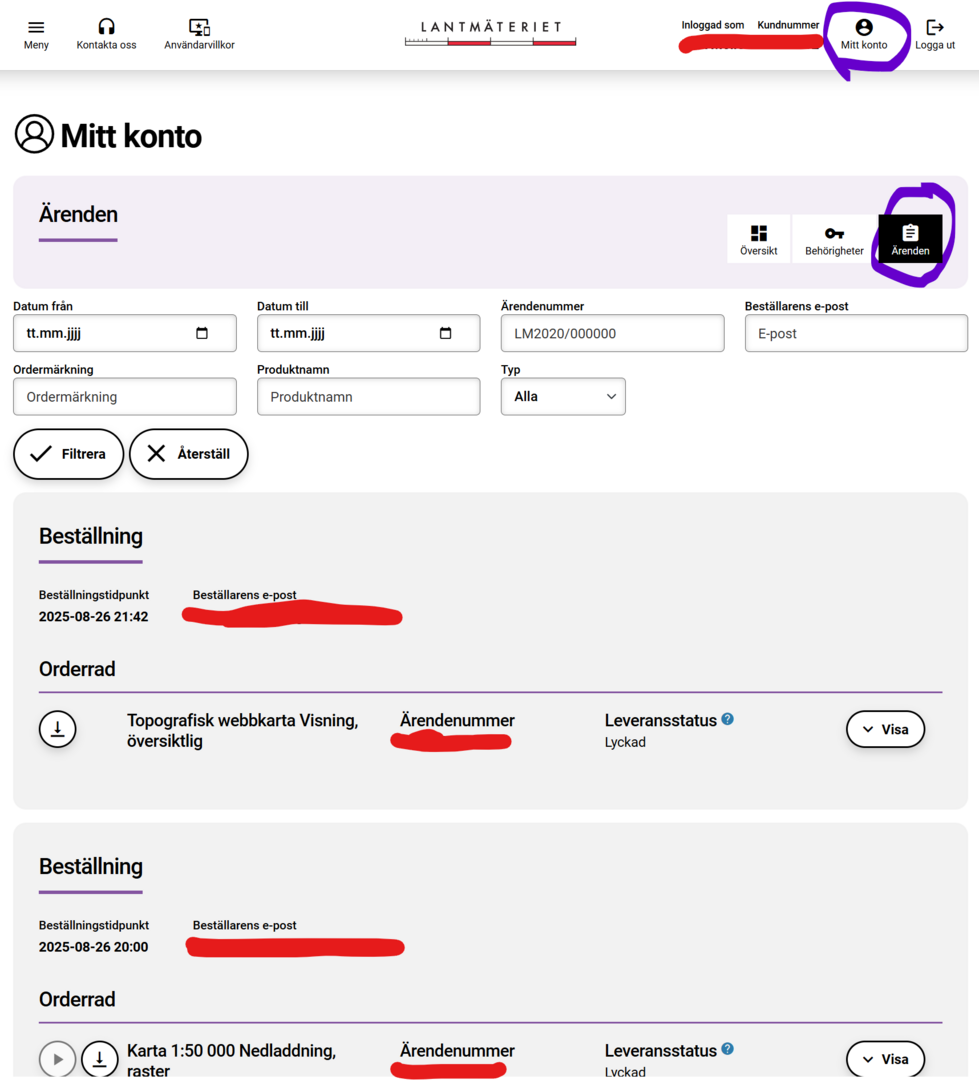This screenshot has height=1080, width=979.
Task: Click the Kontakta oss headset icon
Action: (106, 28)
